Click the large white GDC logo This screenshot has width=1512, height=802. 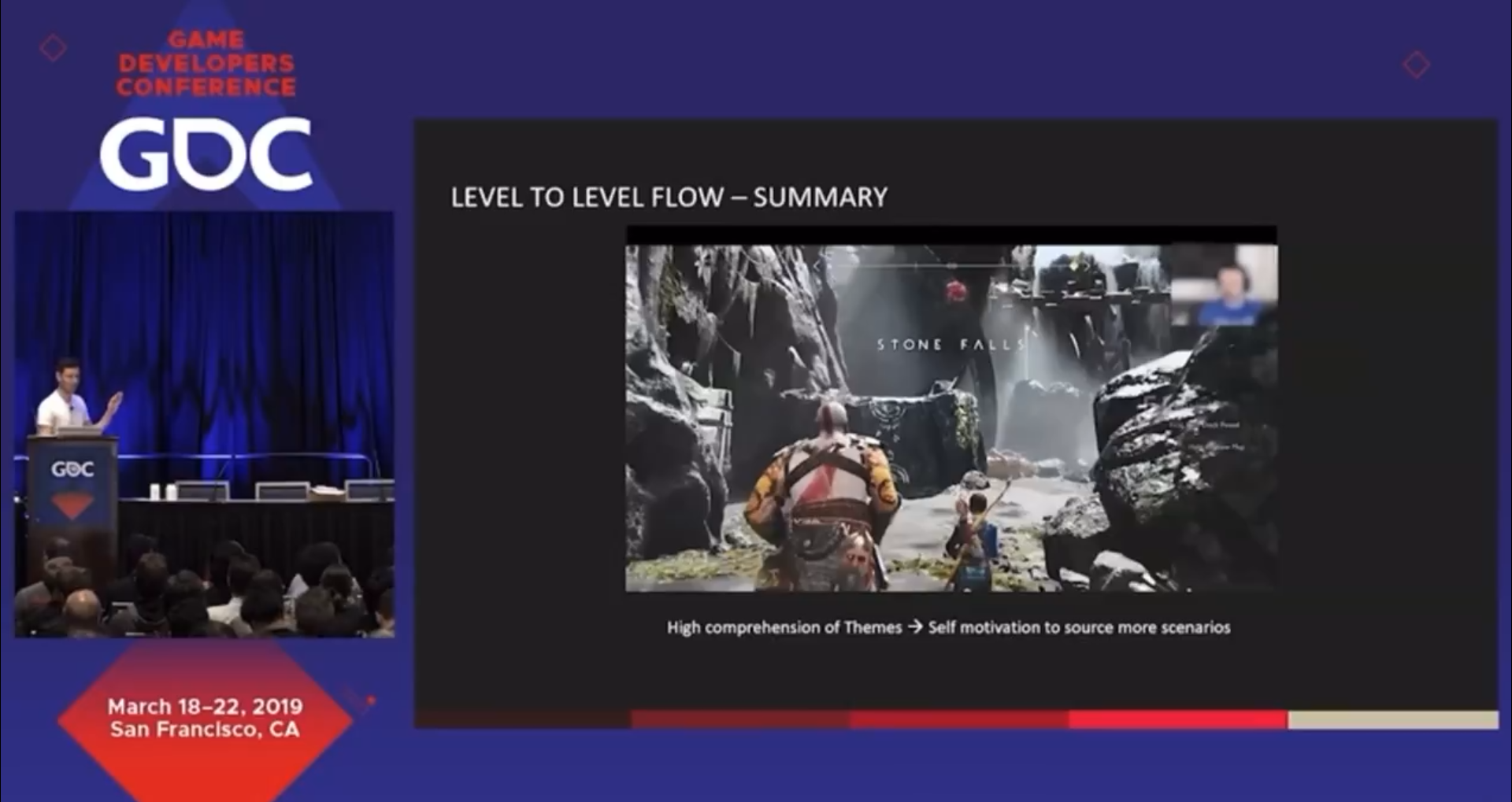206,153
